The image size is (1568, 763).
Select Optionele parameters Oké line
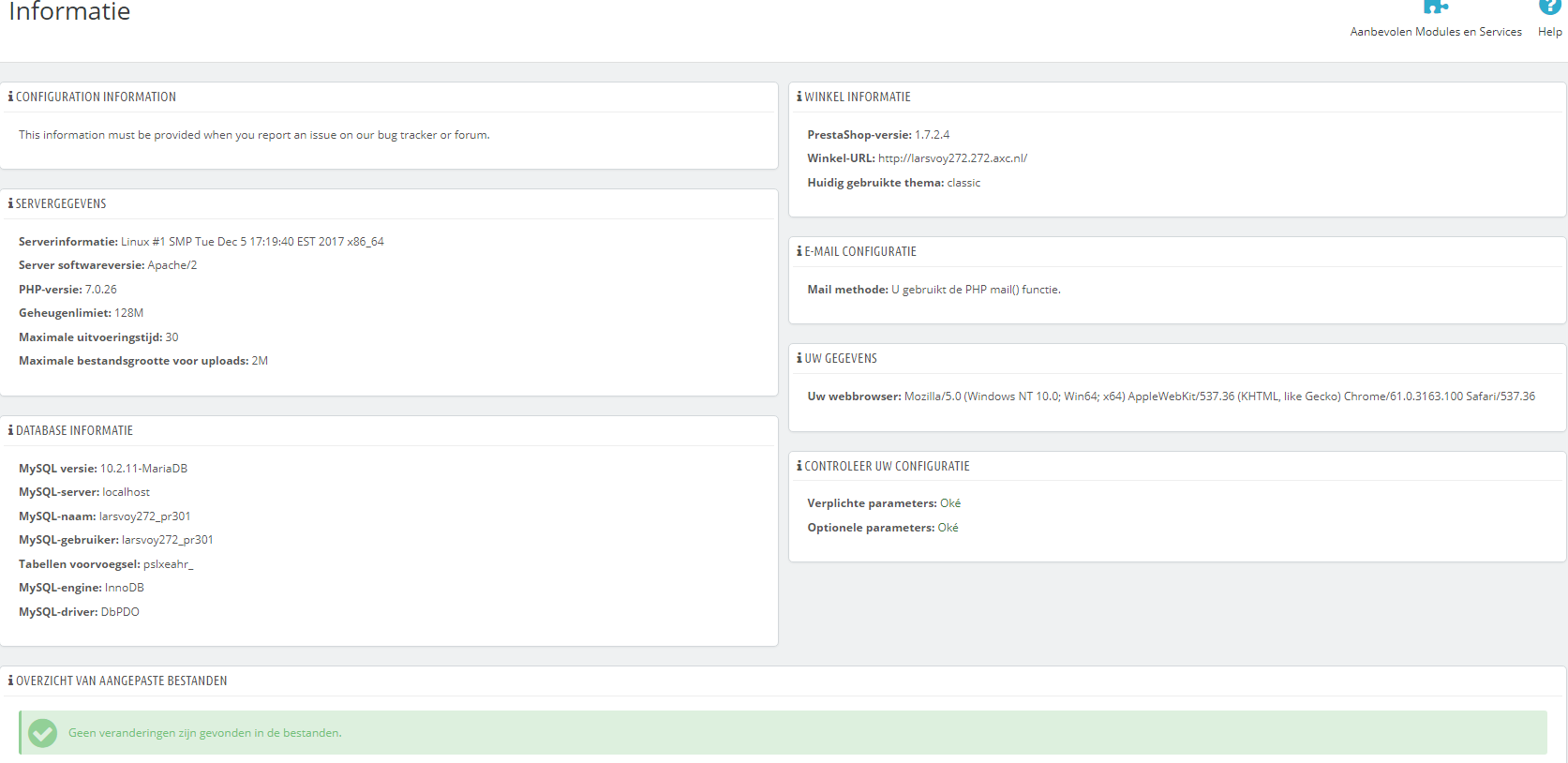[x=883, y=528]
